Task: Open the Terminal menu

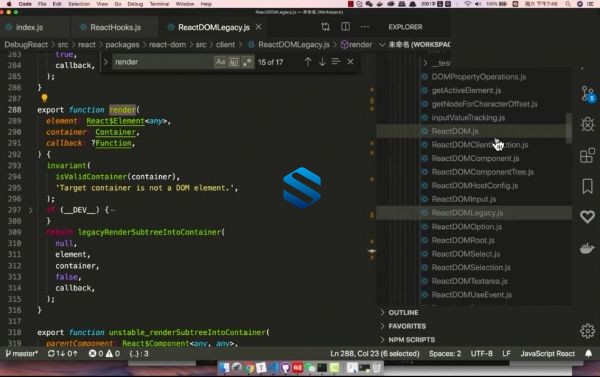Action: click(x=159, y=4)
